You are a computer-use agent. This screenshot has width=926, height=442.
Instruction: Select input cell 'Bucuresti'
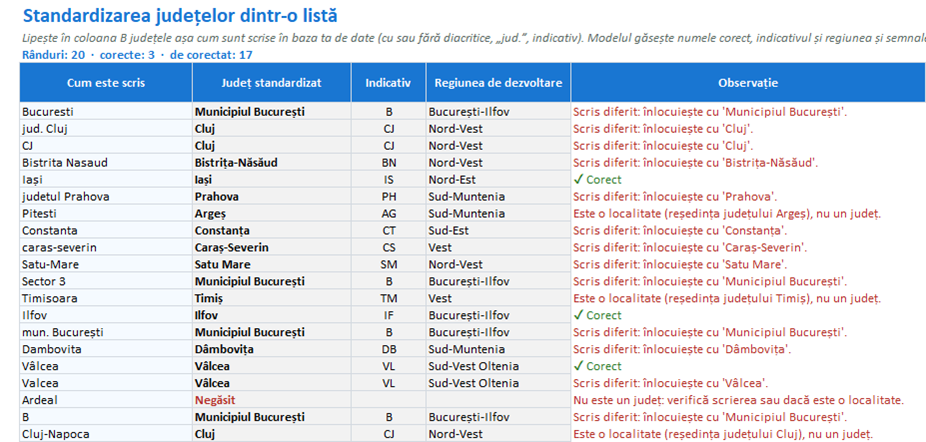click(106, 112)
